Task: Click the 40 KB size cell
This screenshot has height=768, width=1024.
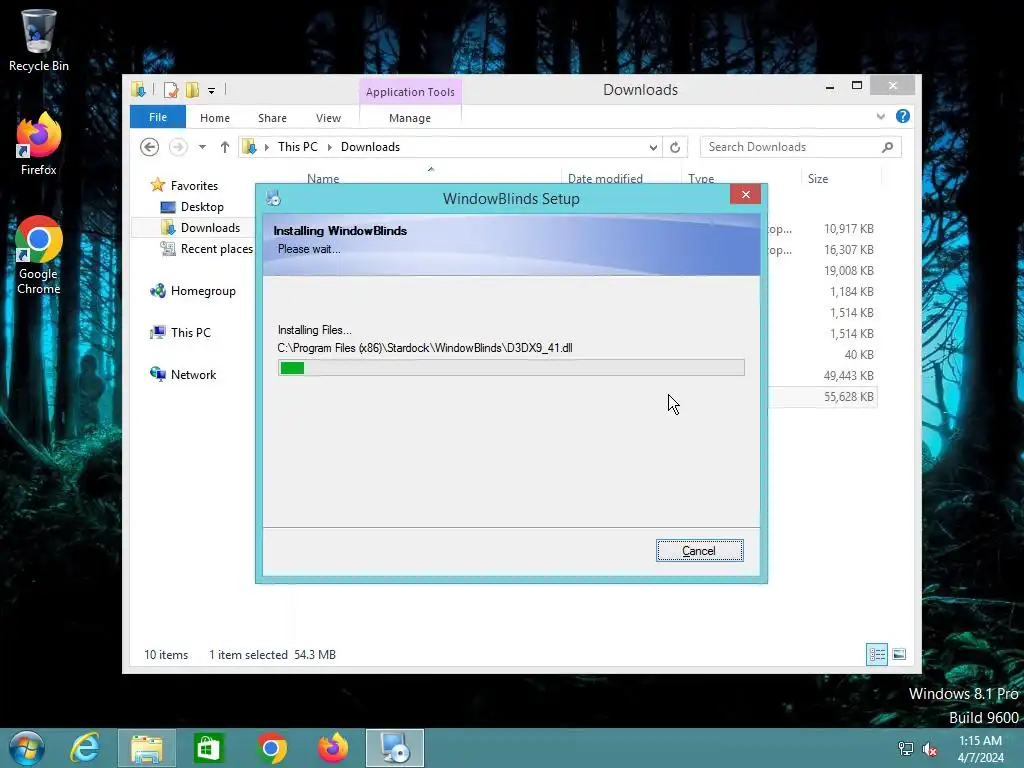Action: pyautogui.click(x=859, y=355)
